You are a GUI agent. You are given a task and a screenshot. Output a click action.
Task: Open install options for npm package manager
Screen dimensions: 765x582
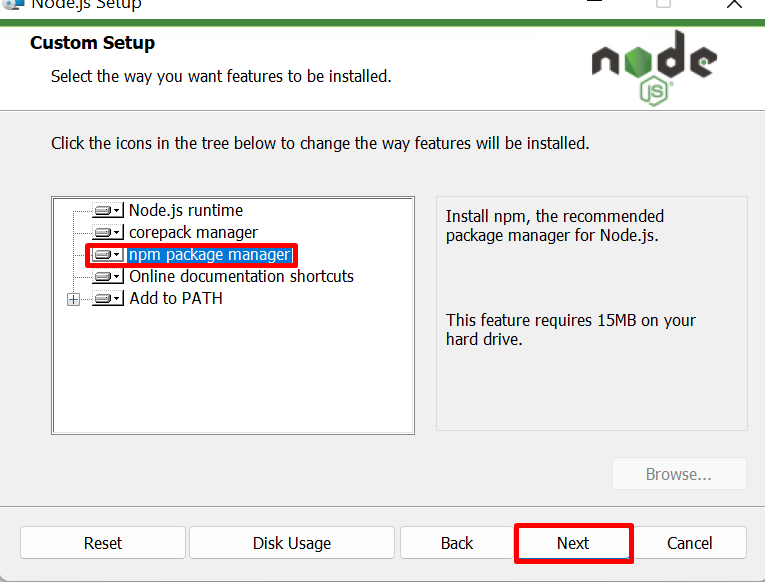pos(108,255)
